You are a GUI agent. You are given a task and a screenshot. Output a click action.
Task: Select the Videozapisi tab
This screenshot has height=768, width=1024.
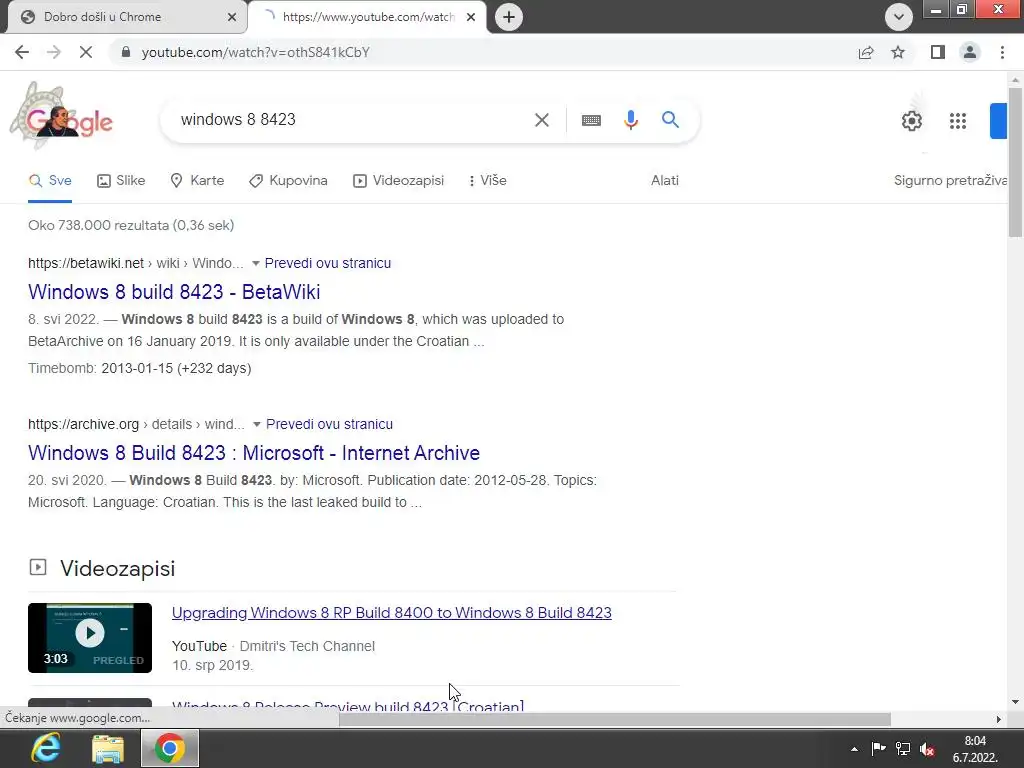(x=398, y=181)
